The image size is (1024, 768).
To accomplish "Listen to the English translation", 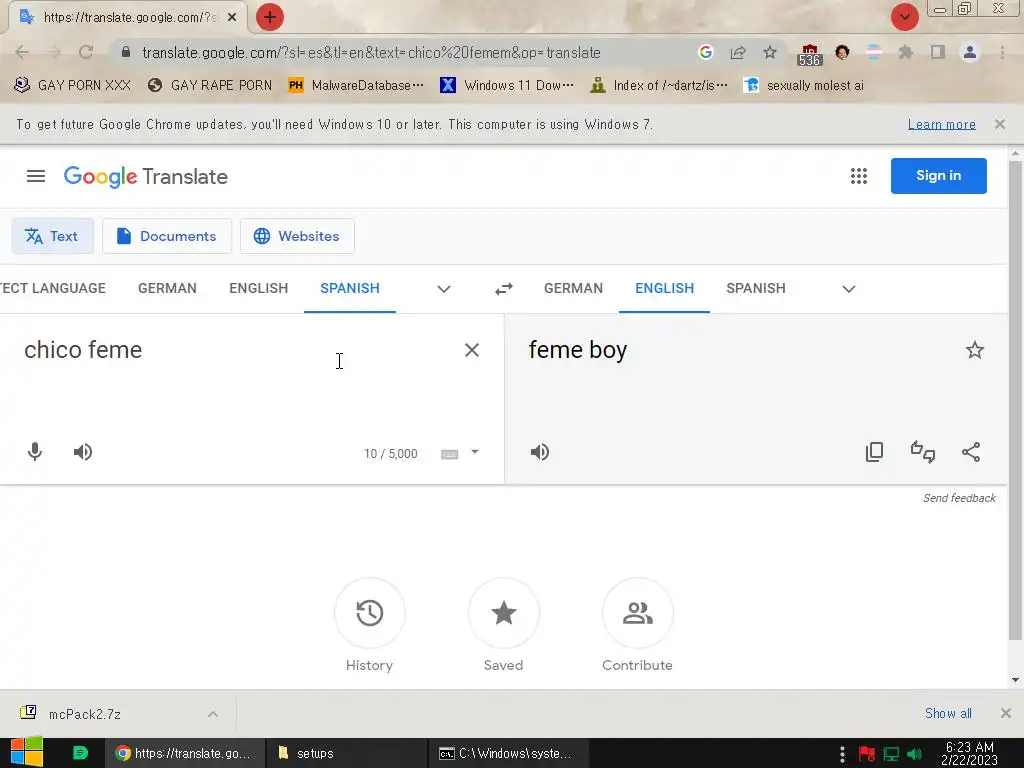I will (x=540, y=452).
